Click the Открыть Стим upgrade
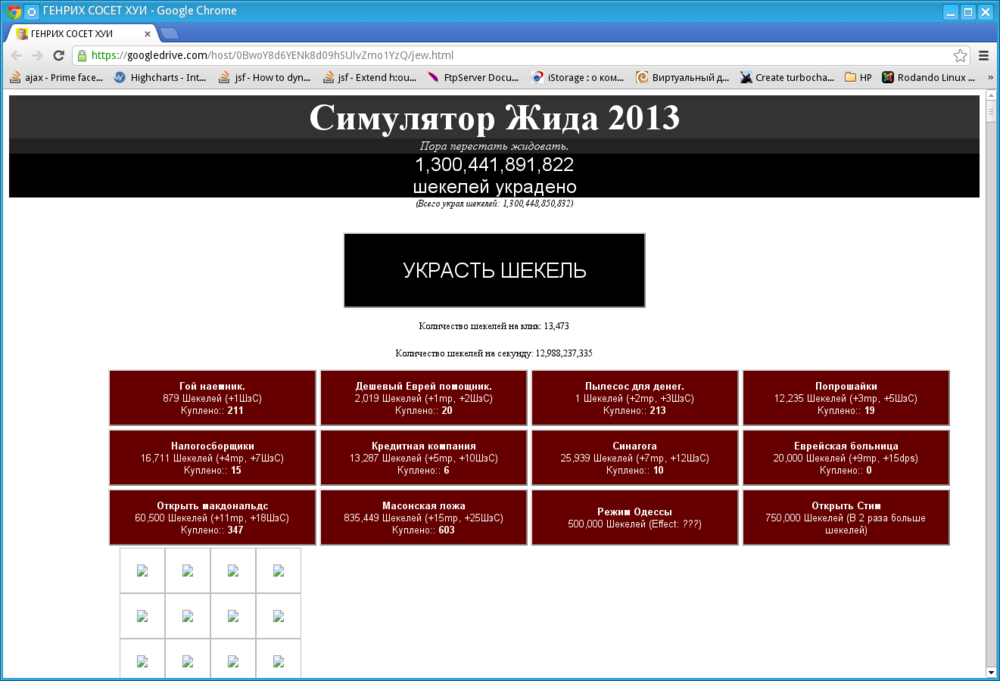Image resolution: width=1000 pixels, height=681 pixels. [x=847, y=517]
